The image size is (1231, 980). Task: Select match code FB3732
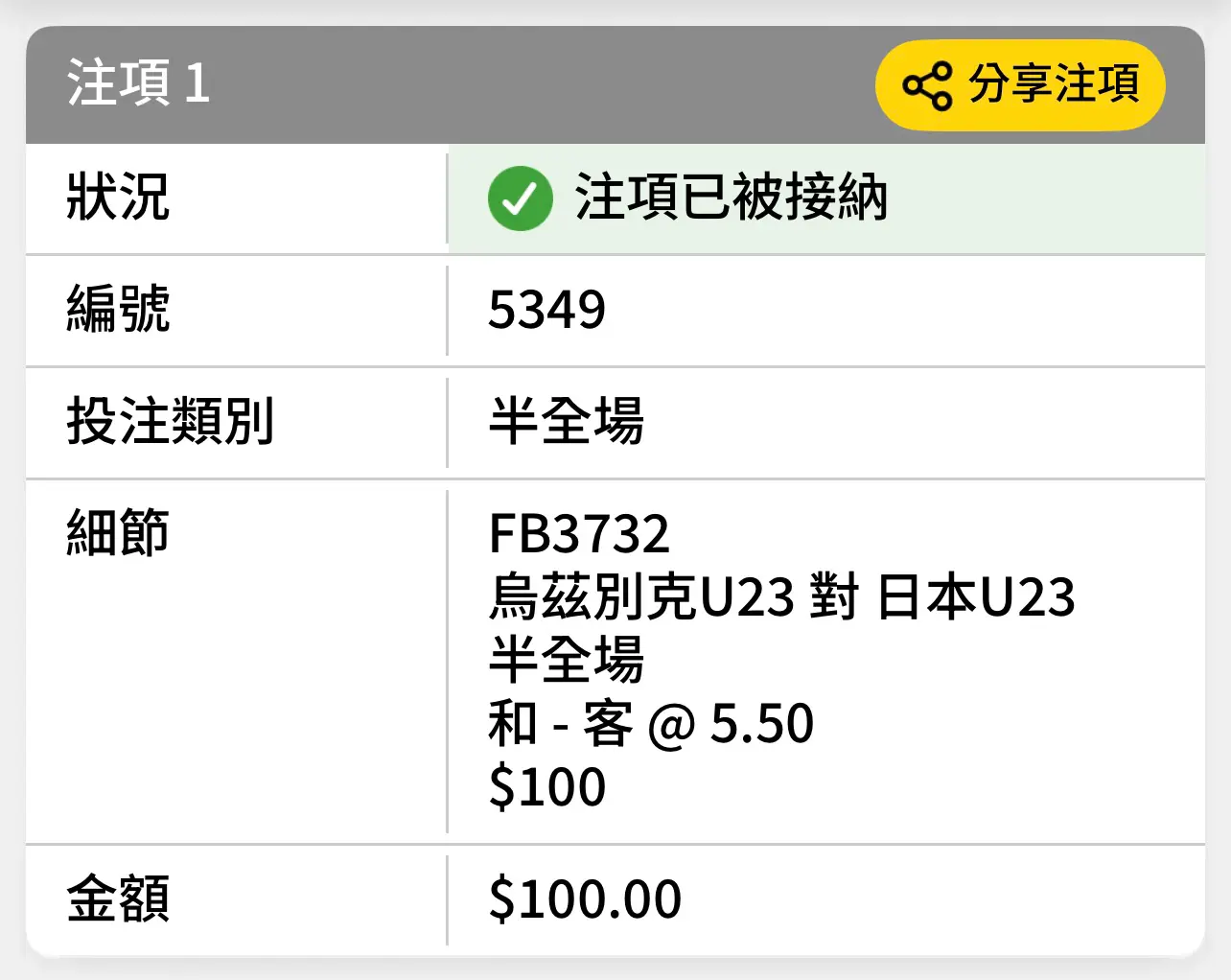click(579, 533)
